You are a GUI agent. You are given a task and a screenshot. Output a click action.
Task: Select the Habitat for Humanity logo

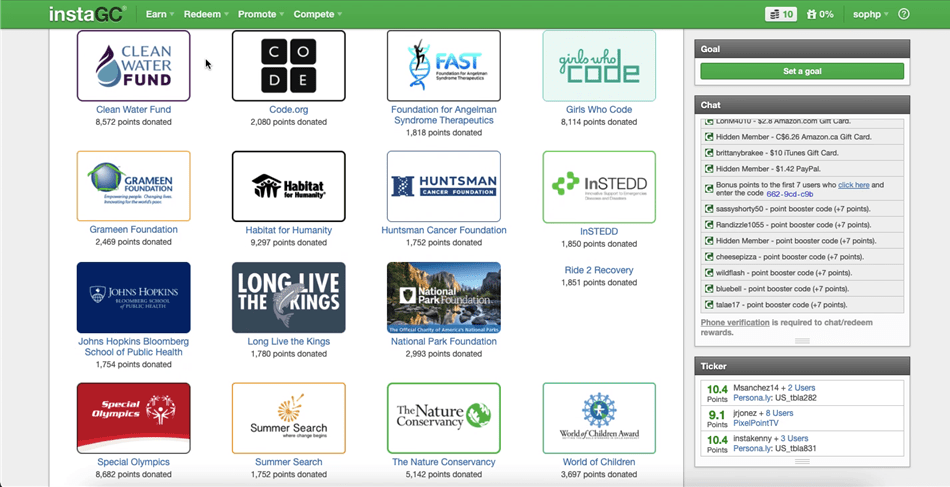click(288, 186)
